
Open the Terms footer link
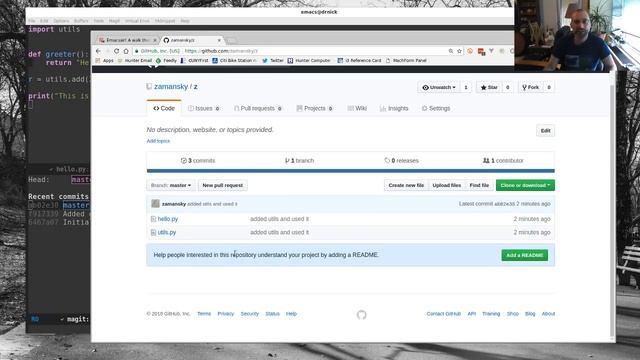[x=204, y=314]
